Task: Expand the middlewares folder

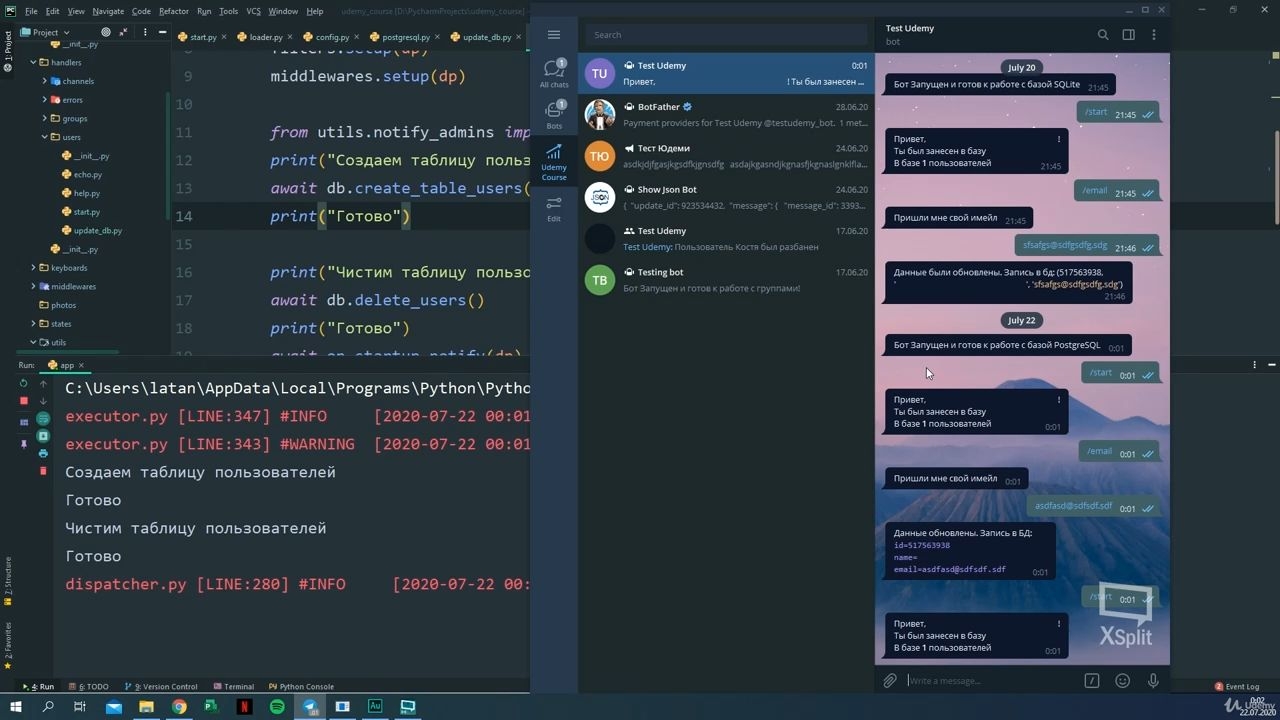Action: click(33, 286)
